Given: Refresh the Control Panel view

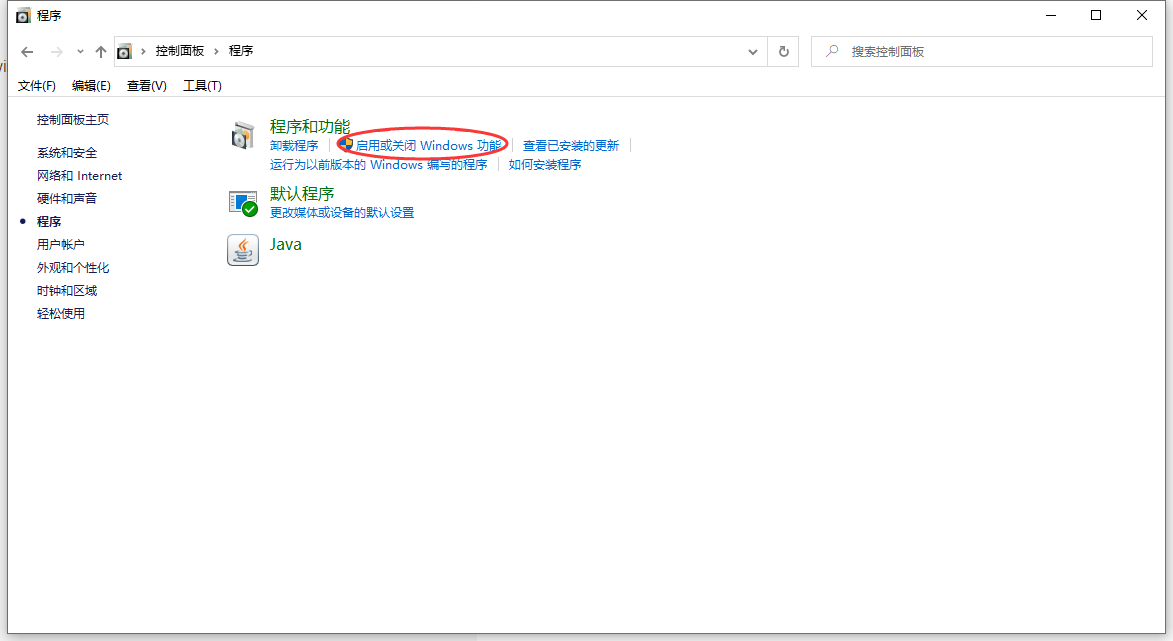Looking at the screenshot, I should [783, 52].
